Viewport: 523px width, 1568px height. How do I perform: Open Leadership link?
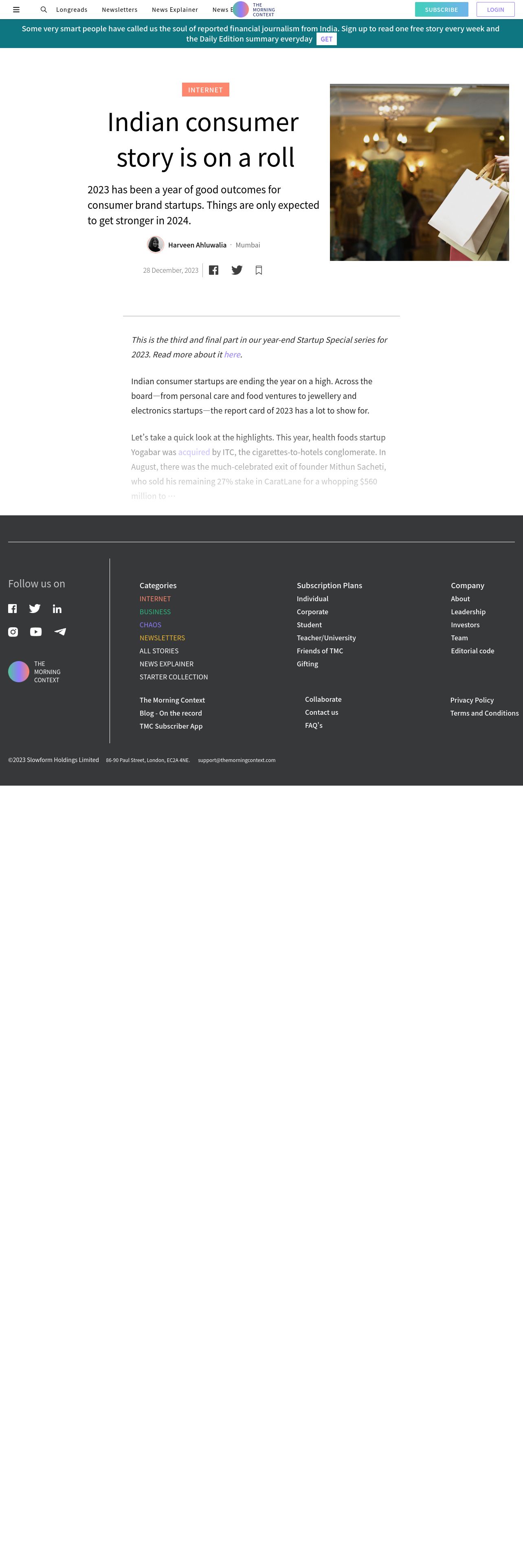[x=468, y=612]
